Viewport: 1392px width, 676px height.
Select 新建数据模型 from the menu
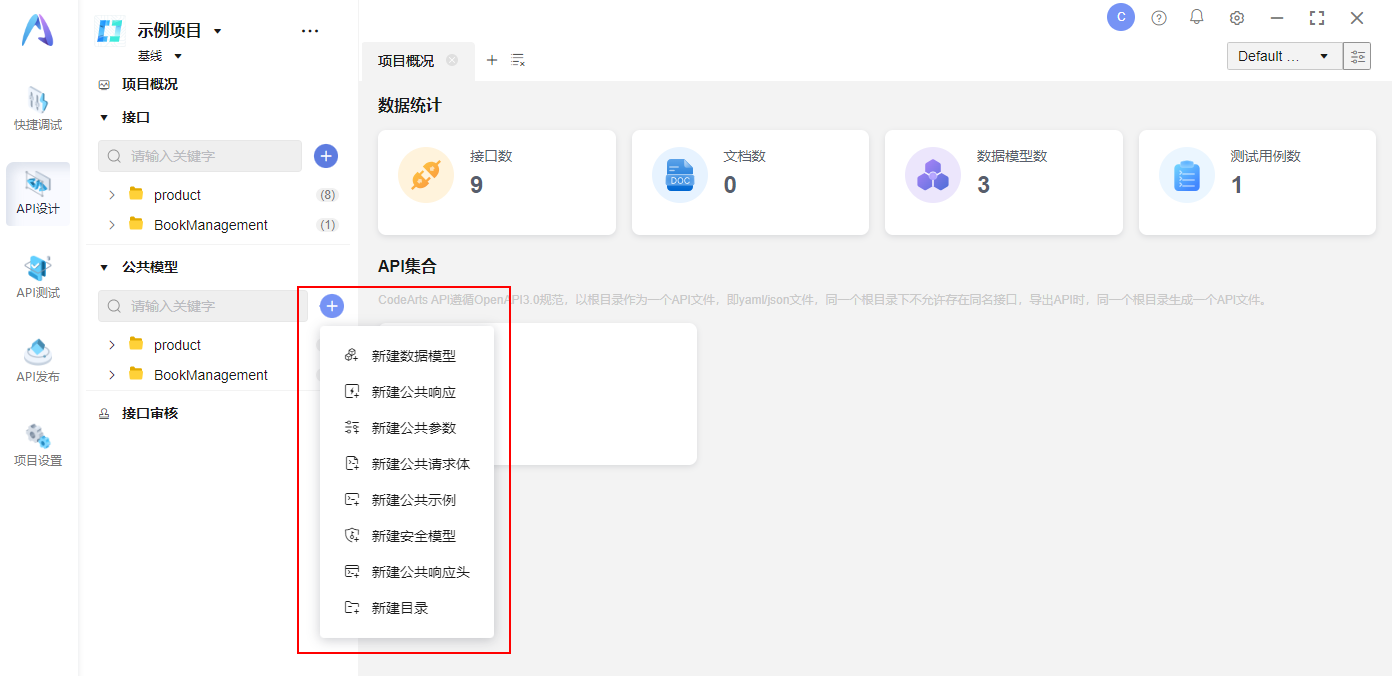[x=407, y=356]
